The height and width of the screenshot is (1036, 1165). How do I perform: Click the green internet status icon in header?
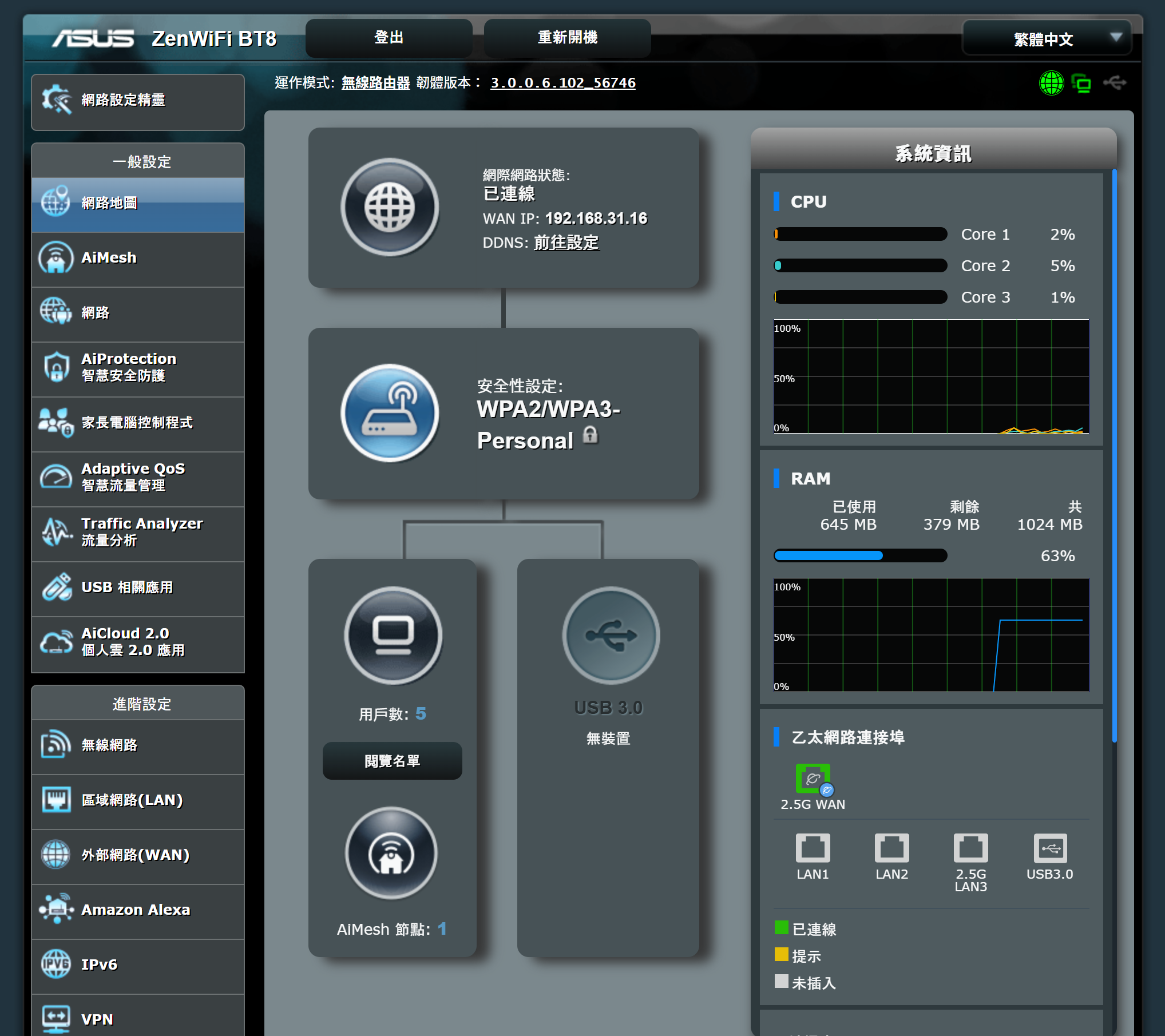[x=1051, y=84]
